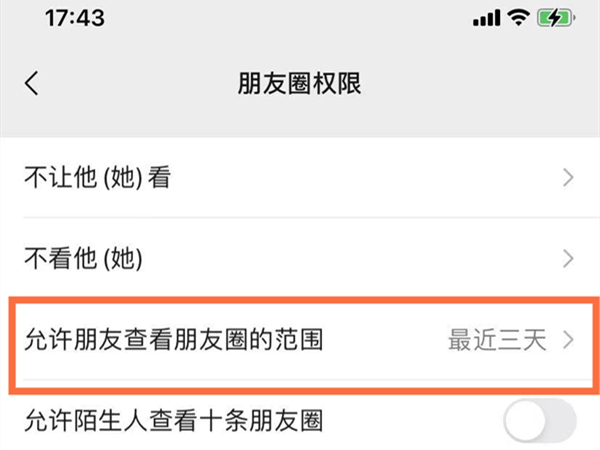Open the 不看他 (她) entry

pyautogui.click(x=84, y=259)
